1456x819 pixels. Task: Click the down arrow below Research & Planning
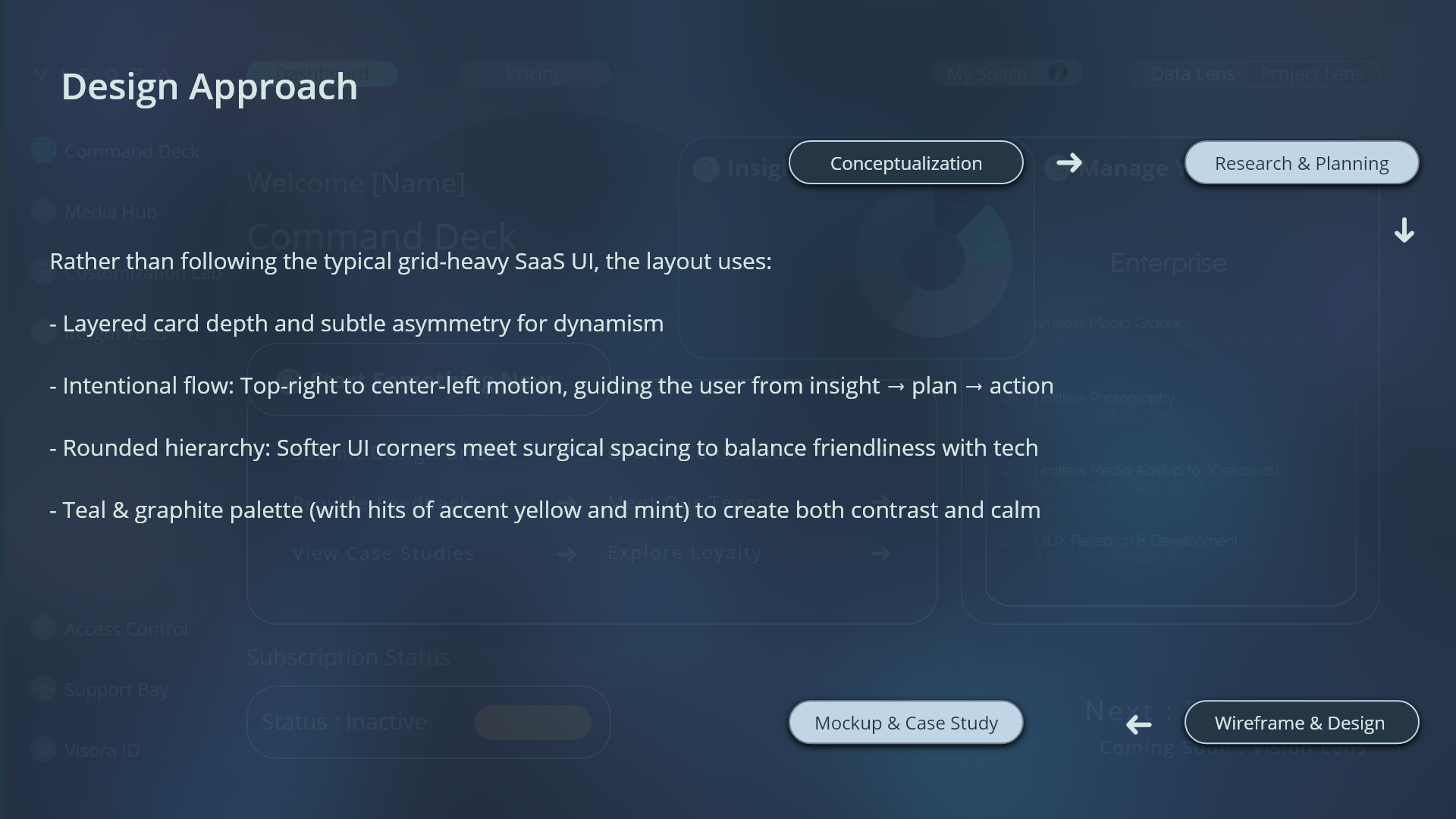click(x=1404, y=231)
